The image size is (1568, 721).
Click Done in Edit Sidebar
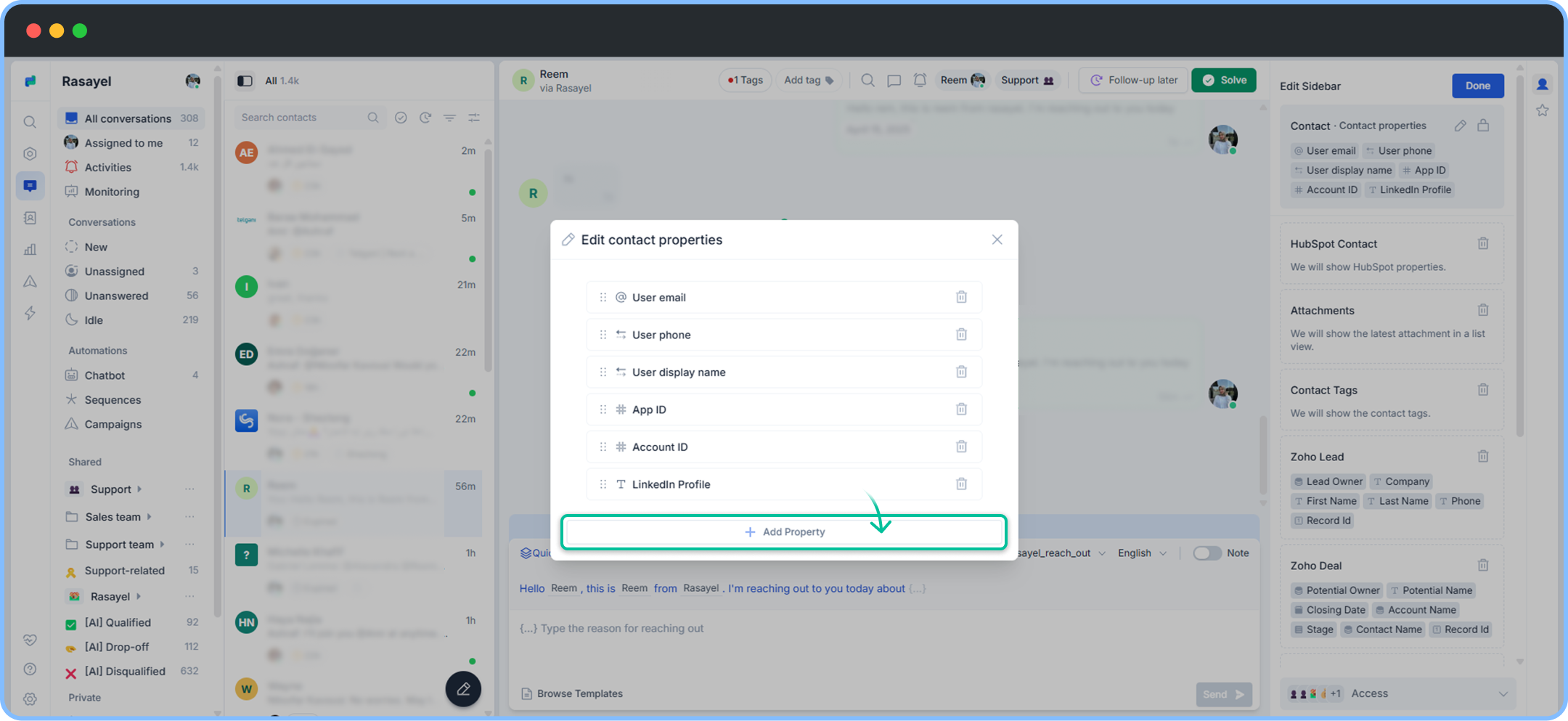pyautogui.click(x=1477, y=86)
